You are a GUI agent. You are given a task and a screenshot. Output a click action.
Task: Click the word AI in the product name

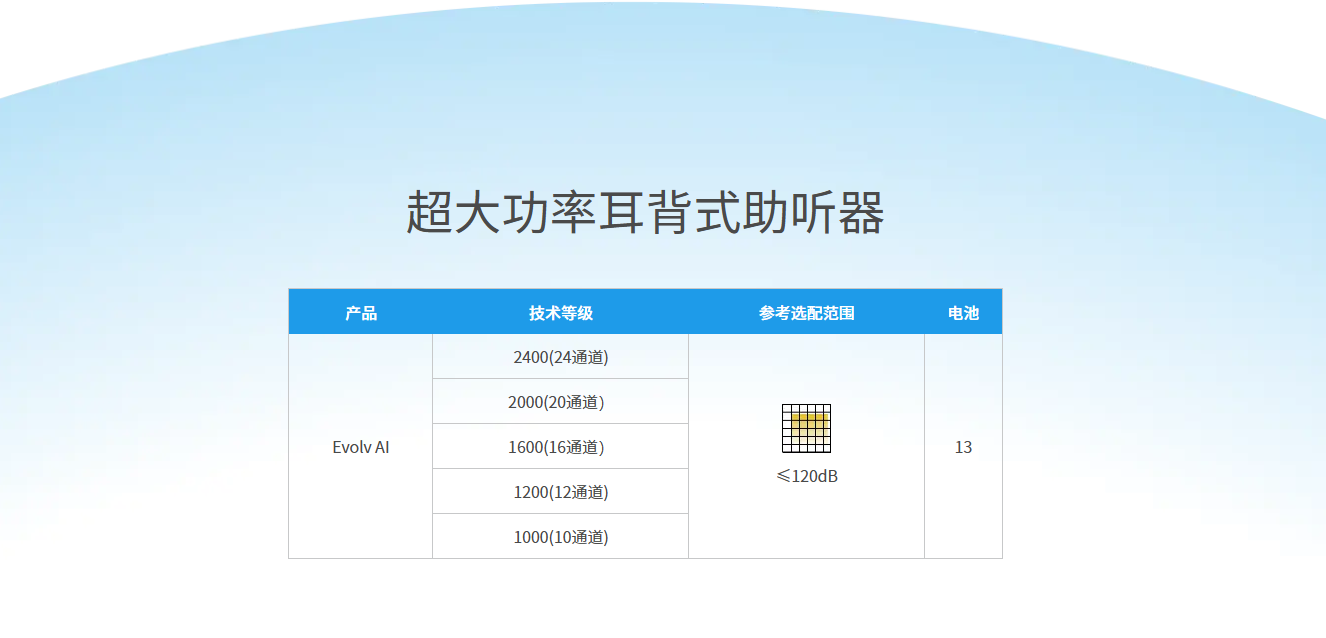(x=380, y=447)
